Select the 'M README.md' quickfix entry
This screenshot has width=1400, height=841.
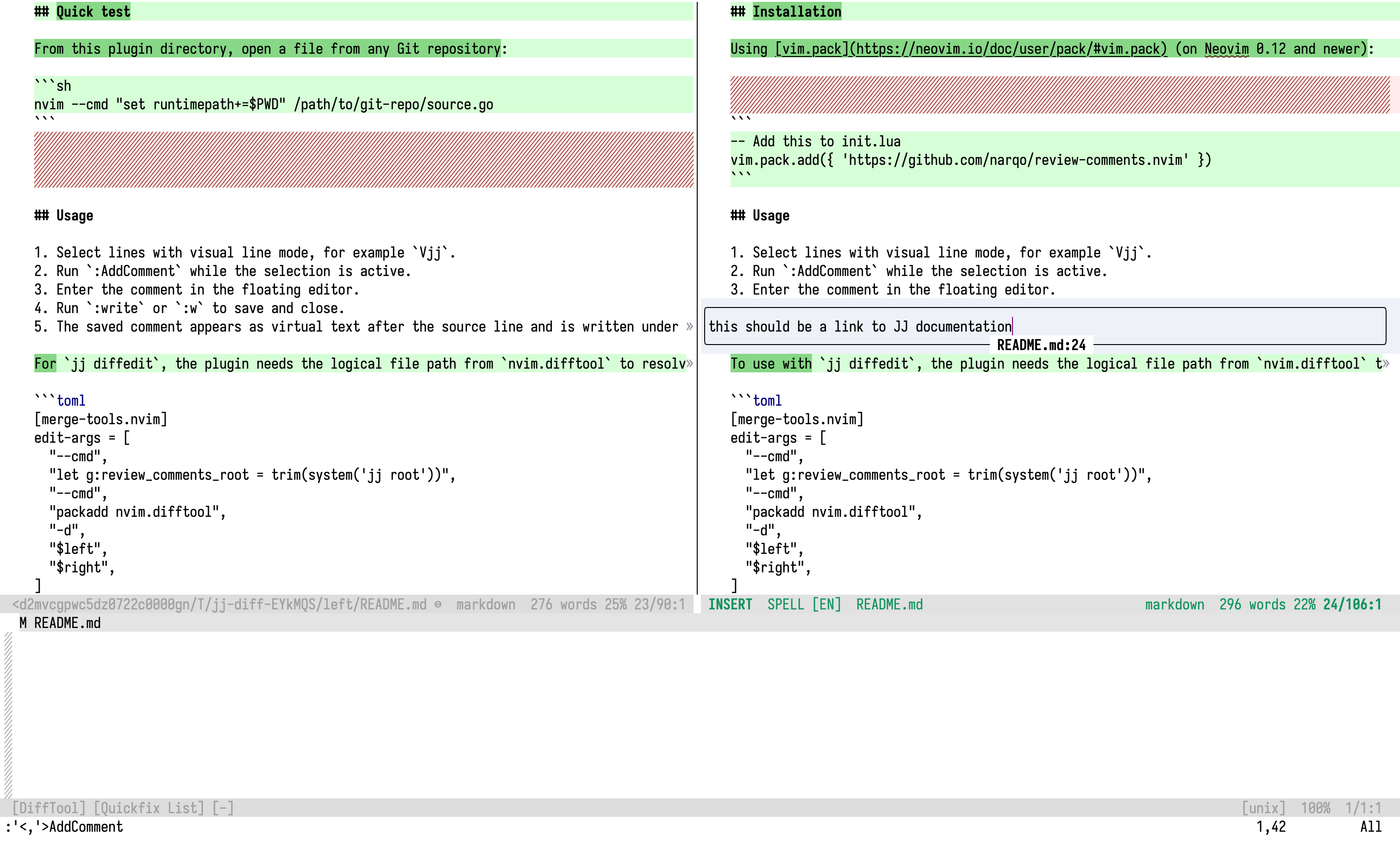pyautogui.click(x=60, y=623)
